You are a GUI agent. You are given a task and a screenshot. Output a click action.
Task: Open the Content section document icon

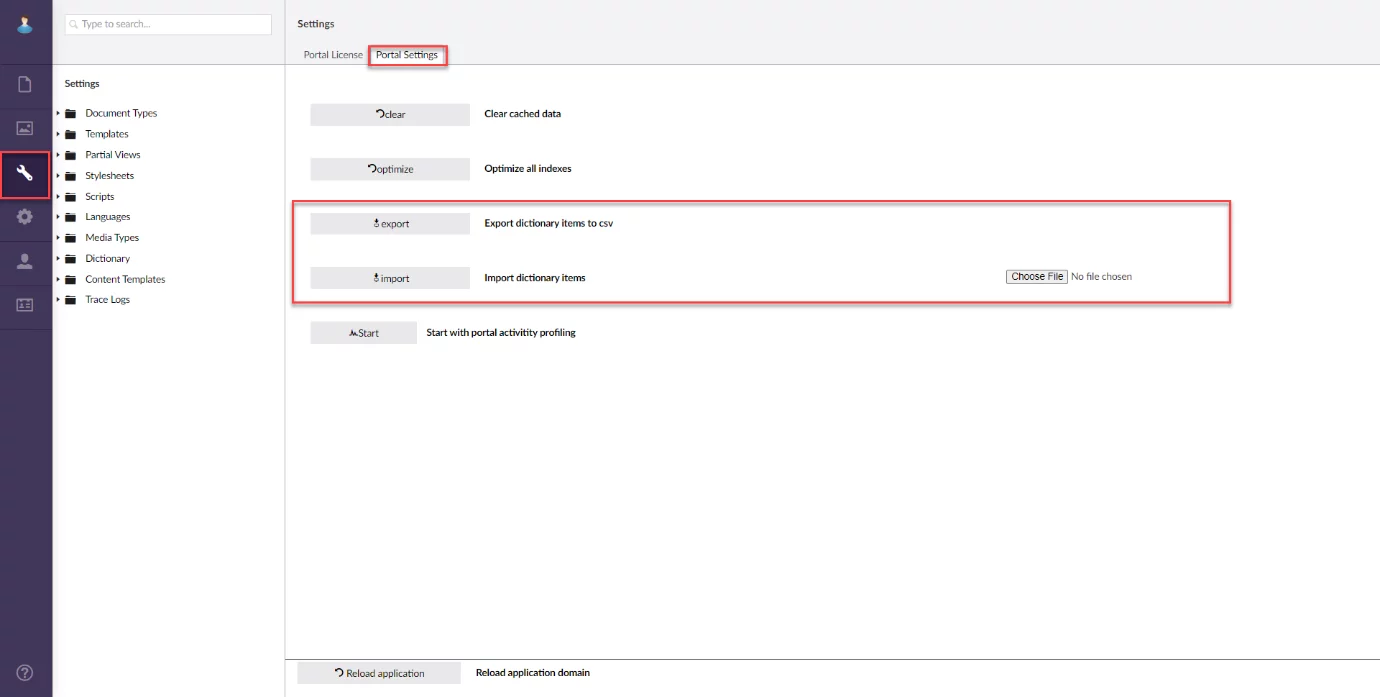coord(25,85)
